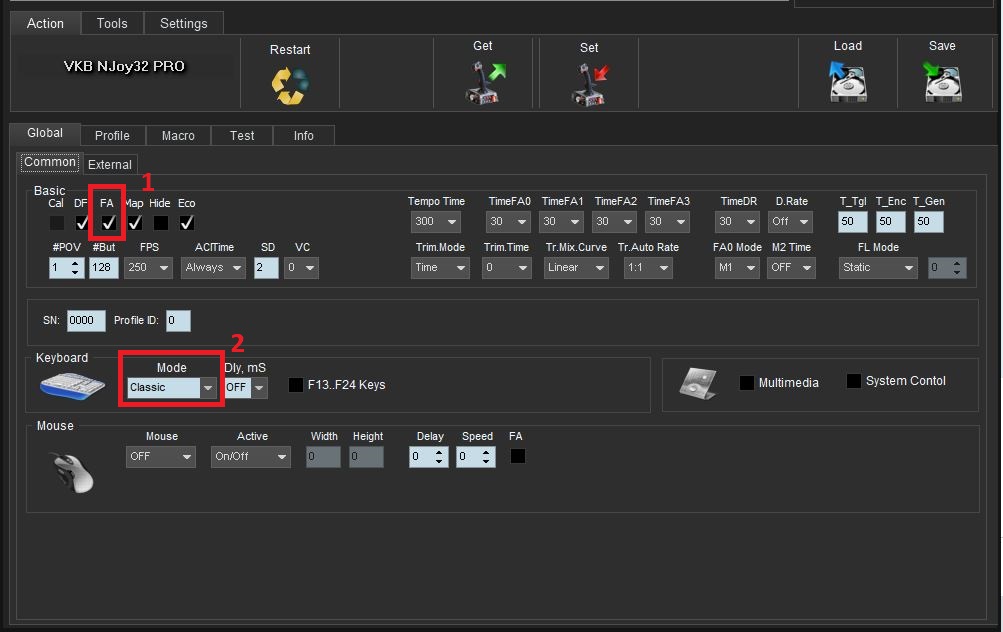Switch to the Macro tab

pos(178,136)
